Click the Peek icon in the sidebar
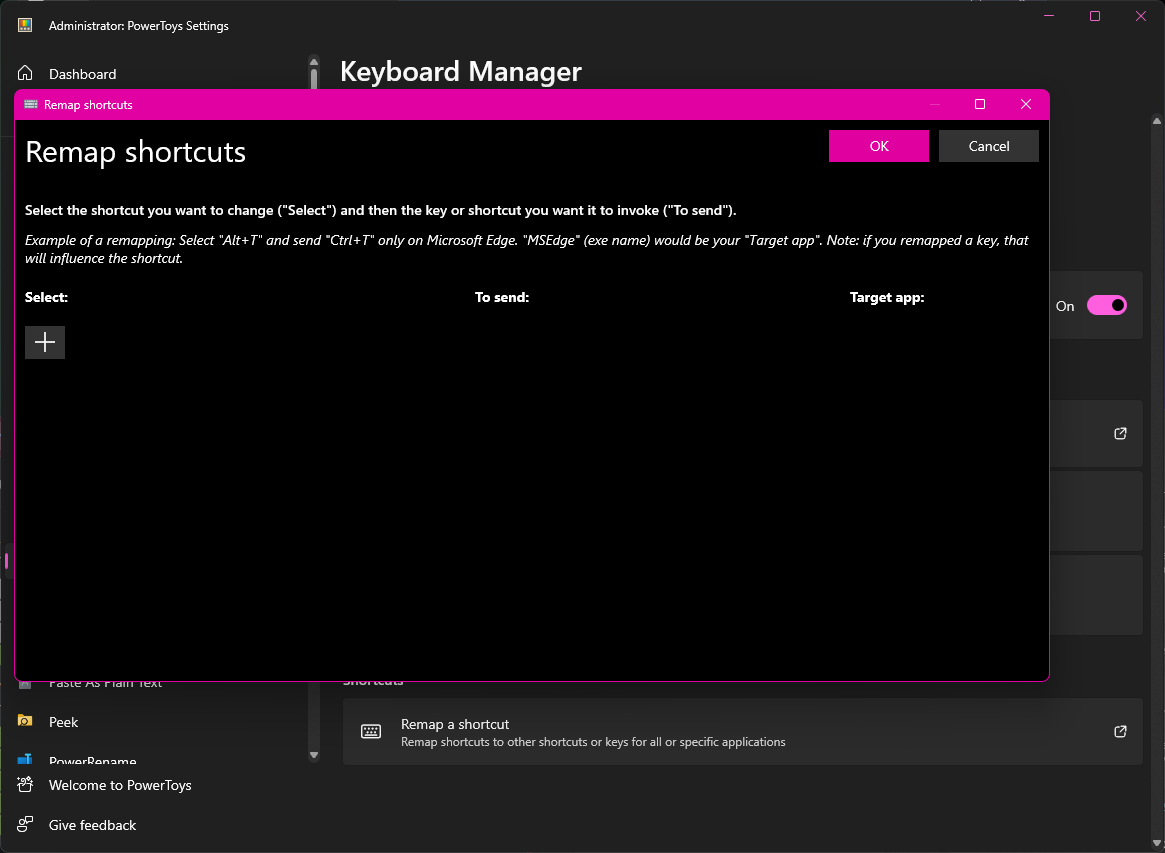1165x853 pixels. click(26, 722)
